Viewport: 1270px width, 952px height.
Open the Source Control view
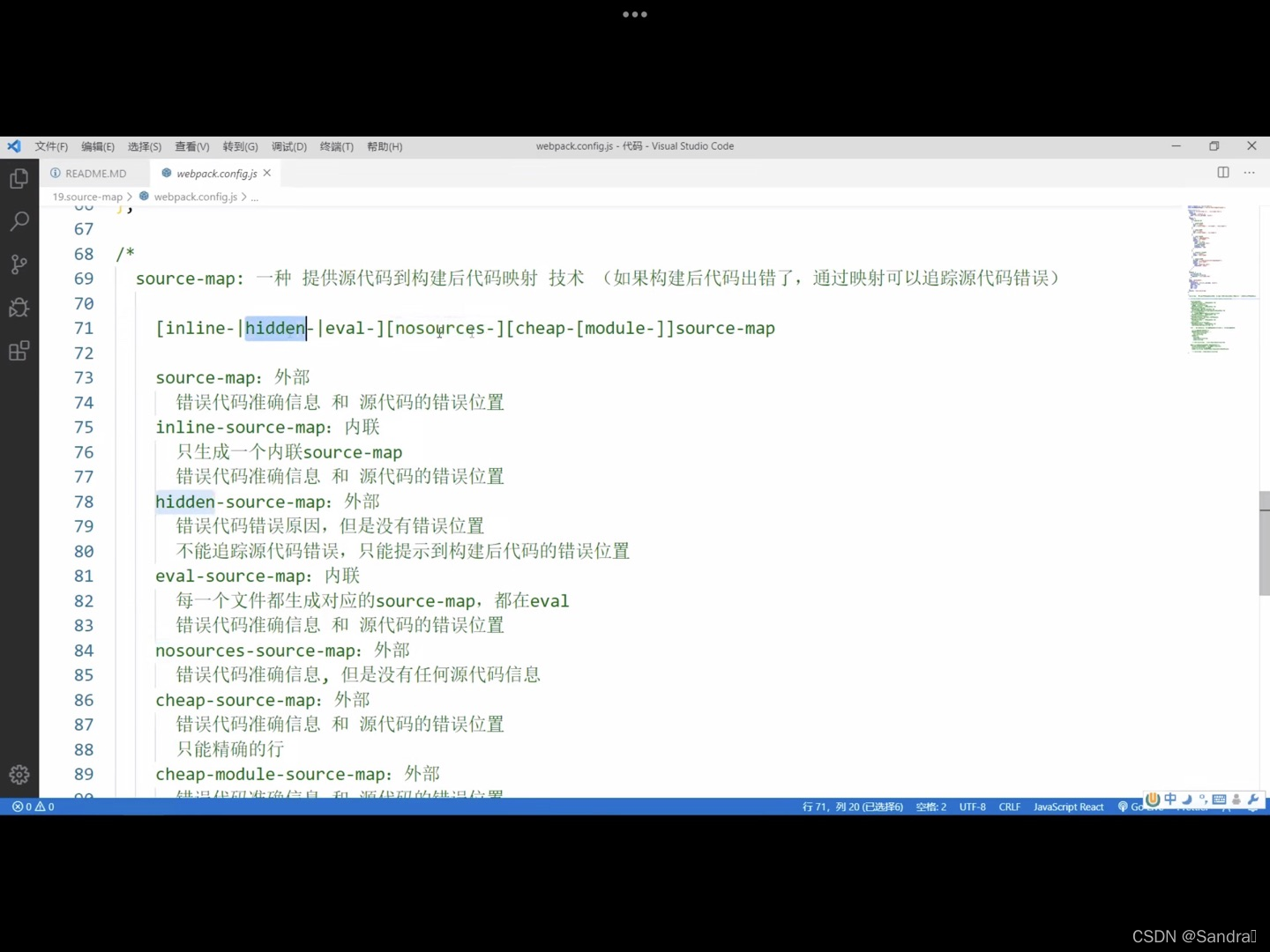pyautogui.click(x=19, y=264)
